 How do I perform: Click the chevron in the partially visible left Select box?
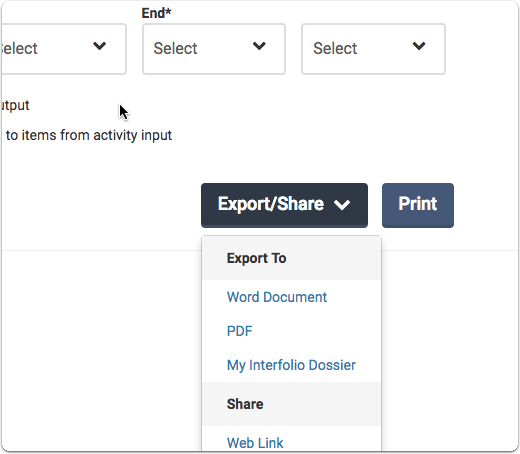[99, 46]
